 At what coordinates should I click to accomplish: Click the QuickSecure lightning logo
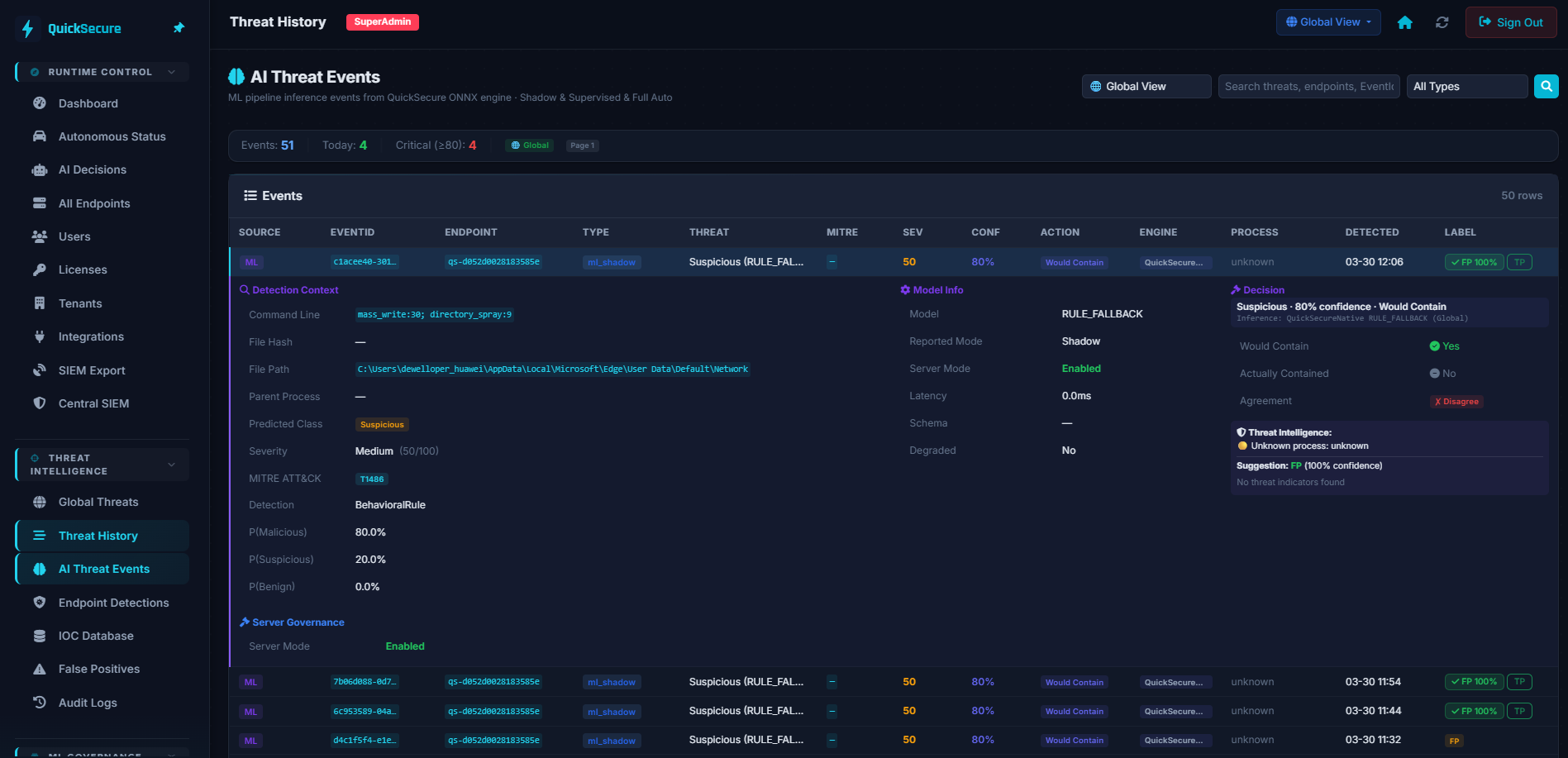(26, 28)
